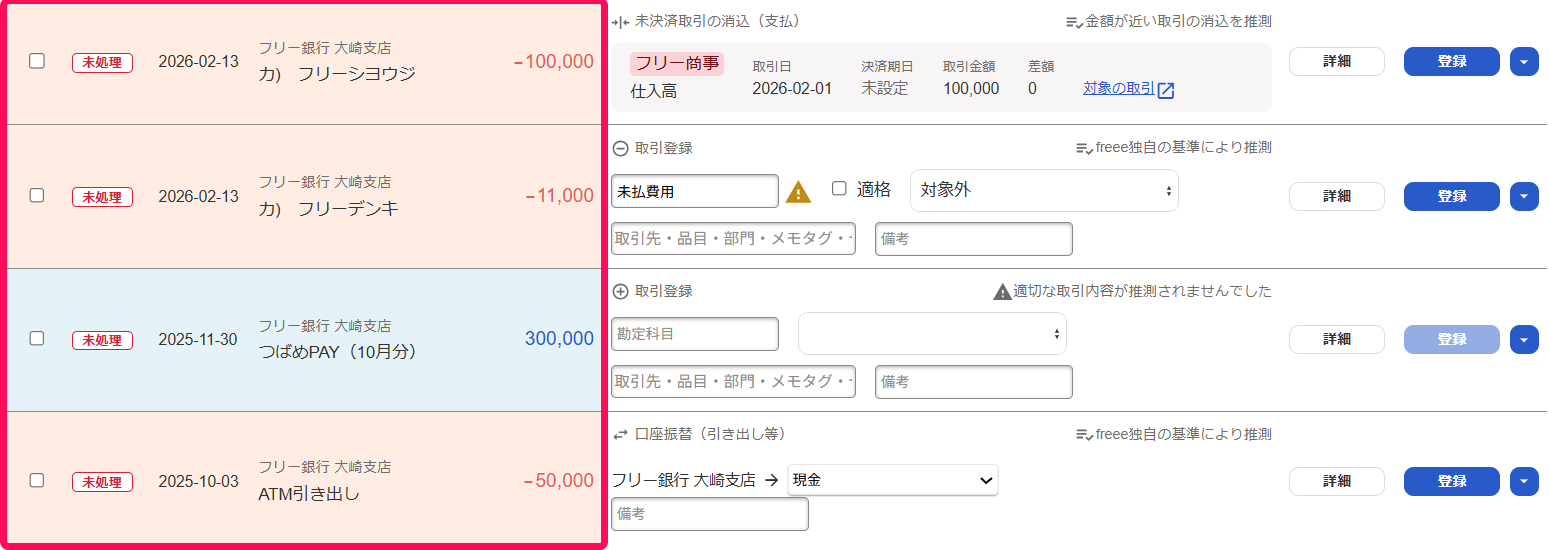The height and width of the screenshot is (550, 1549).
Task: Click the empty 勘定科目 field
Action: click(x=695, y=334)
